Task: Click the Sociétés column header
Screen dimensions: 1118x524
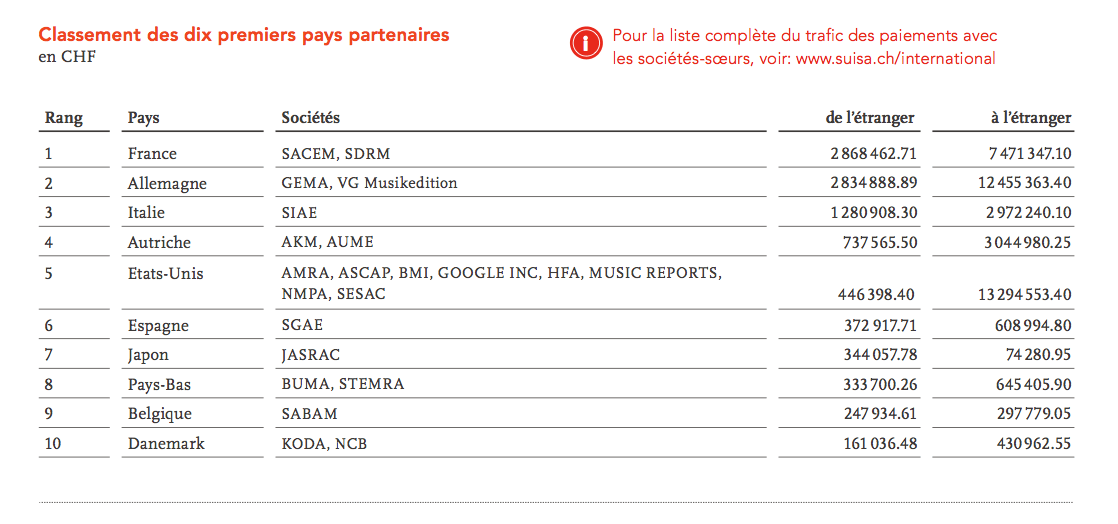Action: (310, 118)
